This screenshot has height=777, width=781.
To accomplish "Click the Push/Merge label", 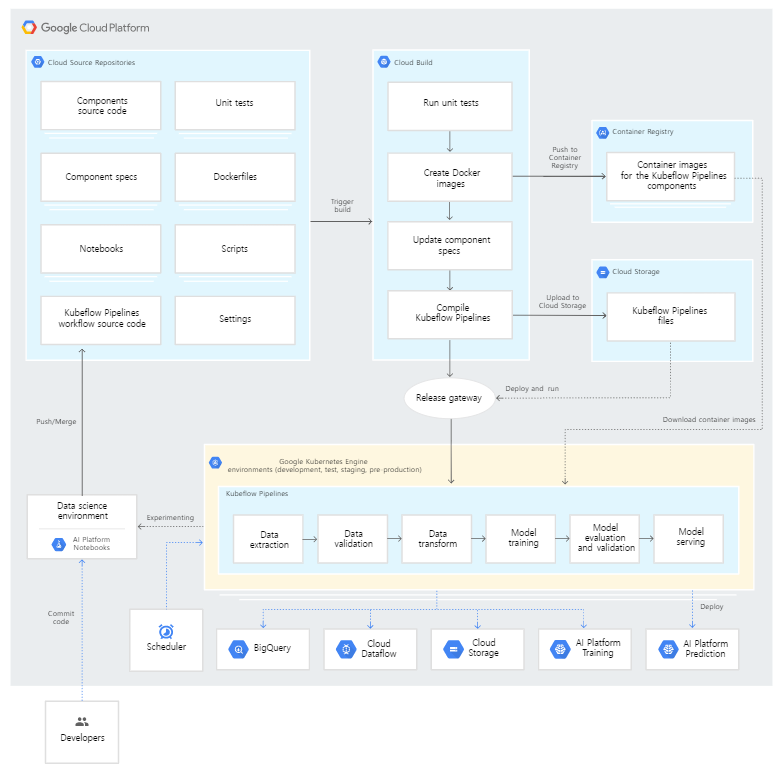I will pyautogui.click(x=56, y=421).
